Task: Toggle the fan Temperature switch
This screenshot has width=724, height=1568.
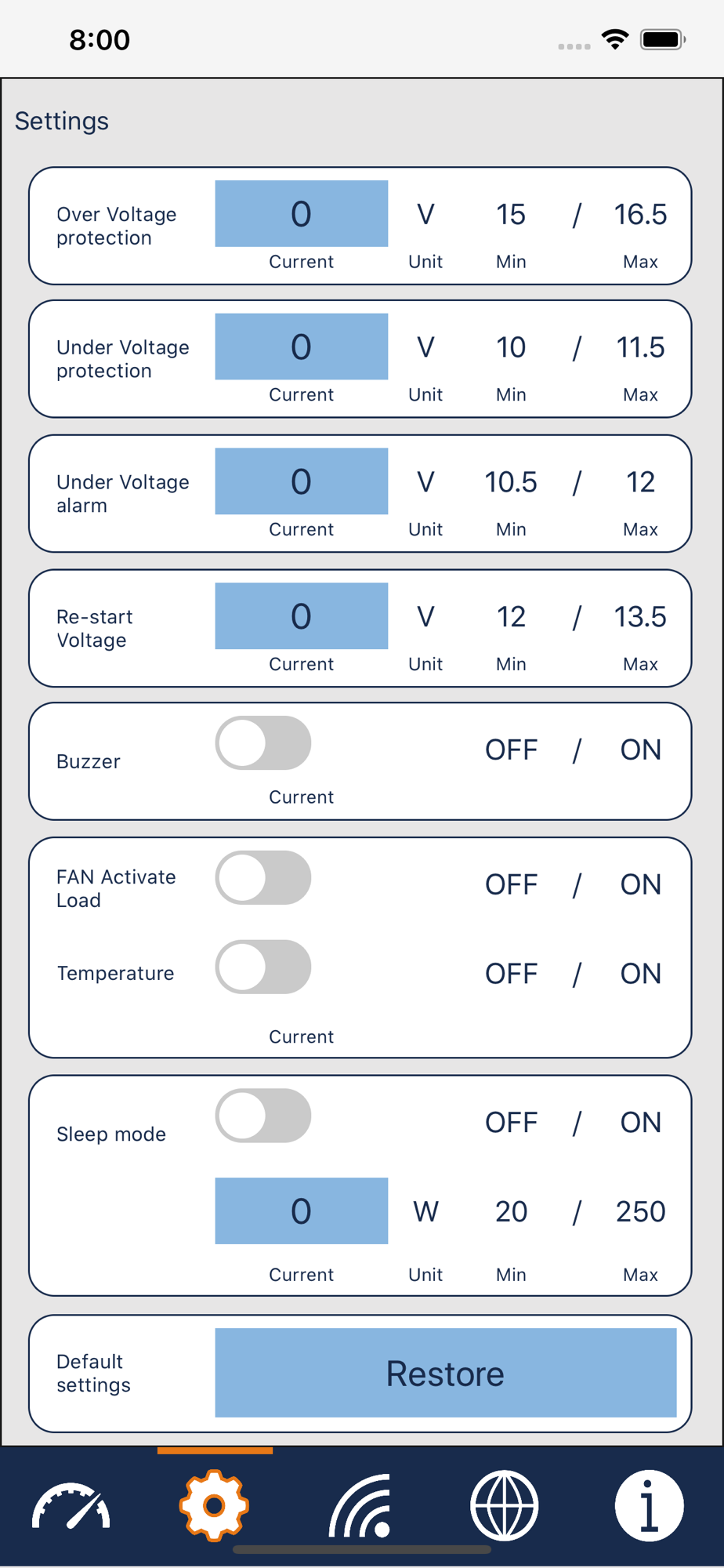Action: coord(263,967)
